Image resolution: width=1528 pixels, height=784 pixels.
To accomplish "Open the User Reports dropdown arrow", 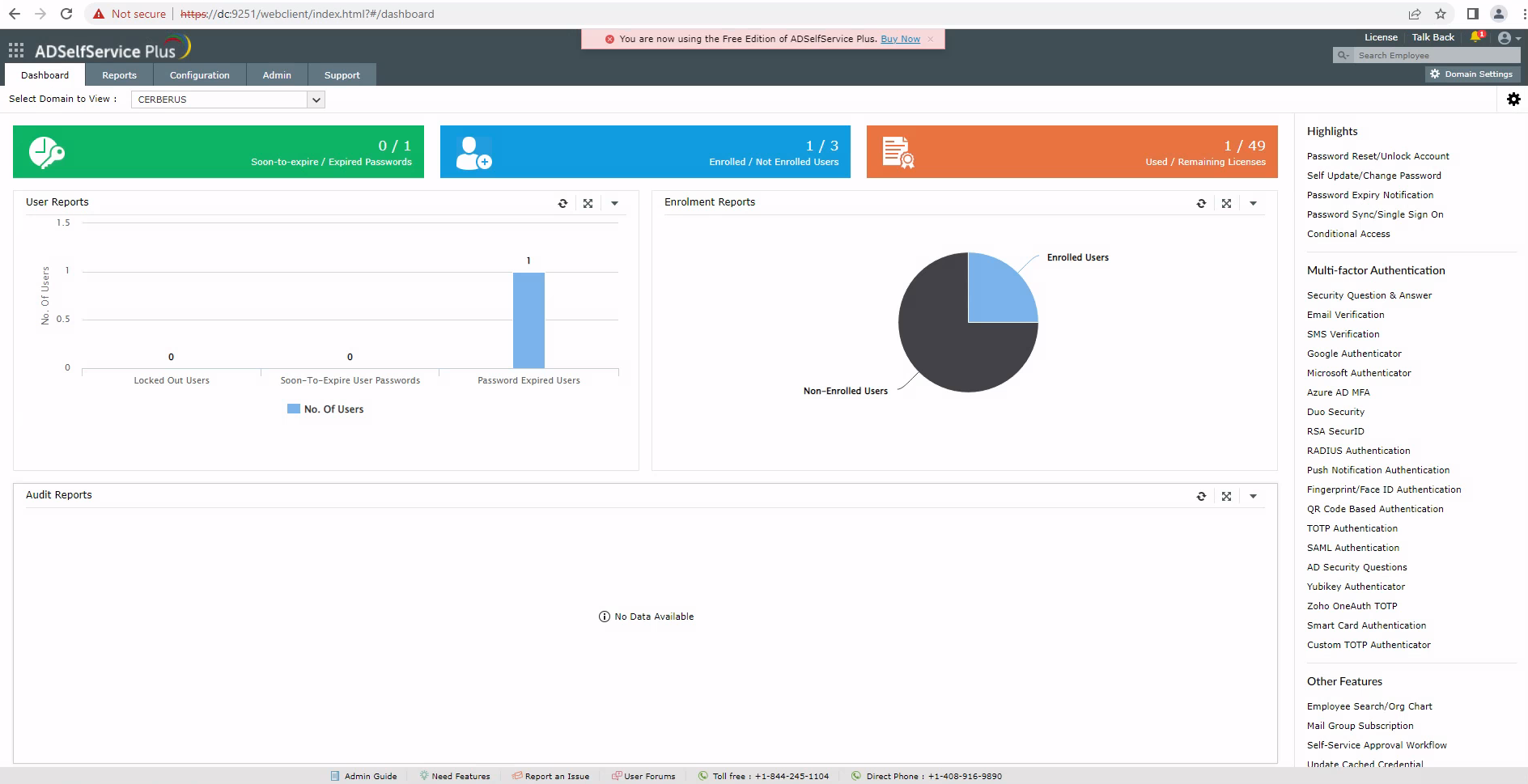I will tap(615, 204).
